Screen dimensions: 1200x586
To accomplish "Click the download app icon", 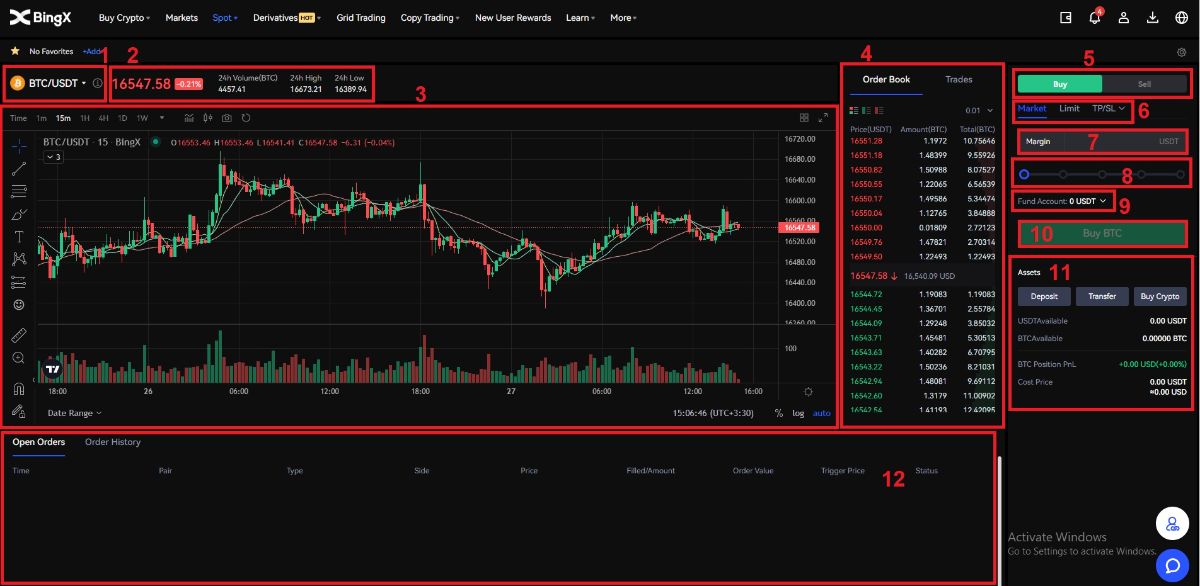I will point(1153,17).
